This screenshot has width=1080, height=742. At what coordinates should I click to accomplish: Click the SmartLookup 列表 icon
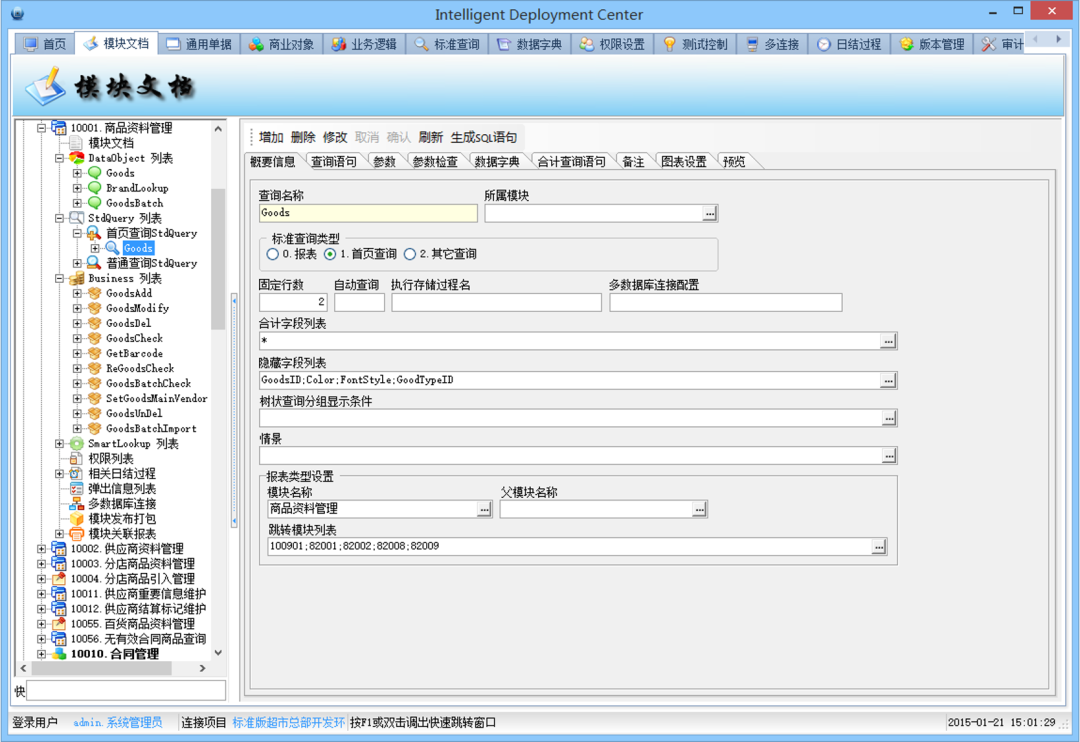pyautogui.click(x=76, y=444)
